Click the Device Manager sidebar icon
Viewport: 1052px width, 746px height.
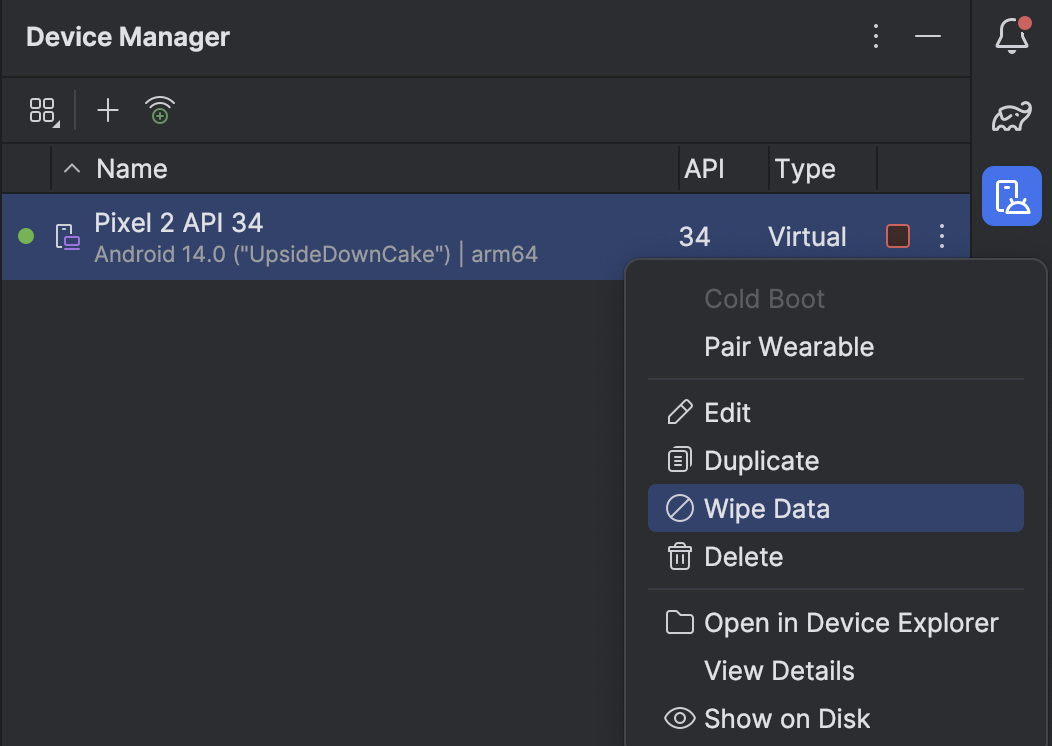[x=1012, y=196]
